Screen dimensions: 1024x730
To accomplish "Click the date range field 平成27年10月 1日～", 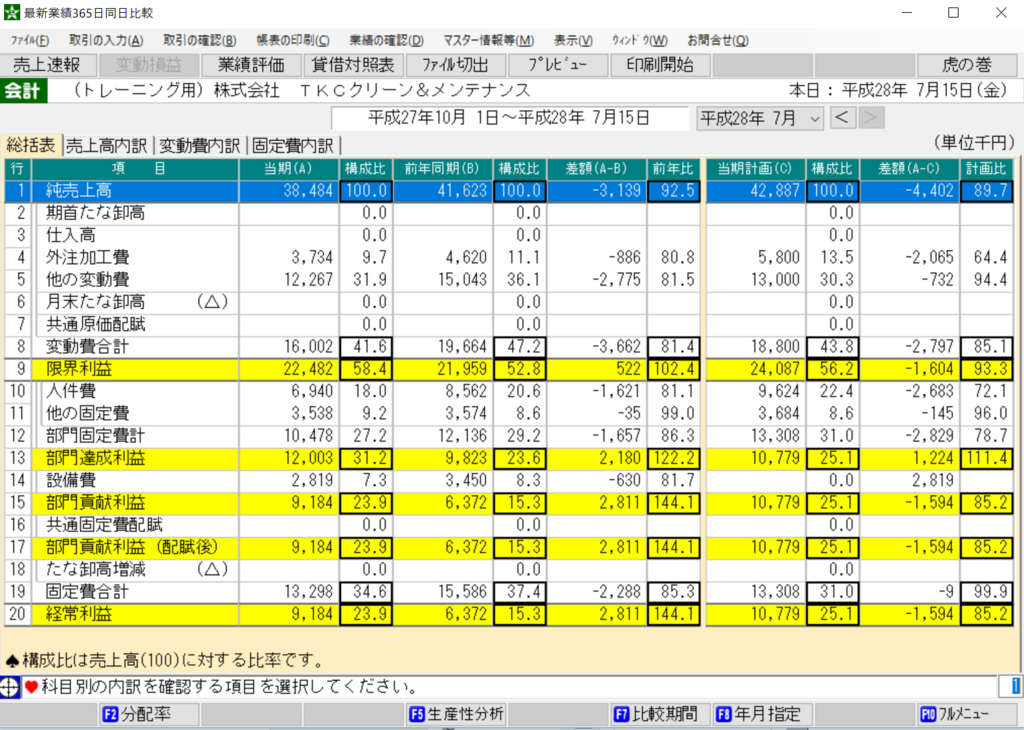I will [x=509, y=118].
